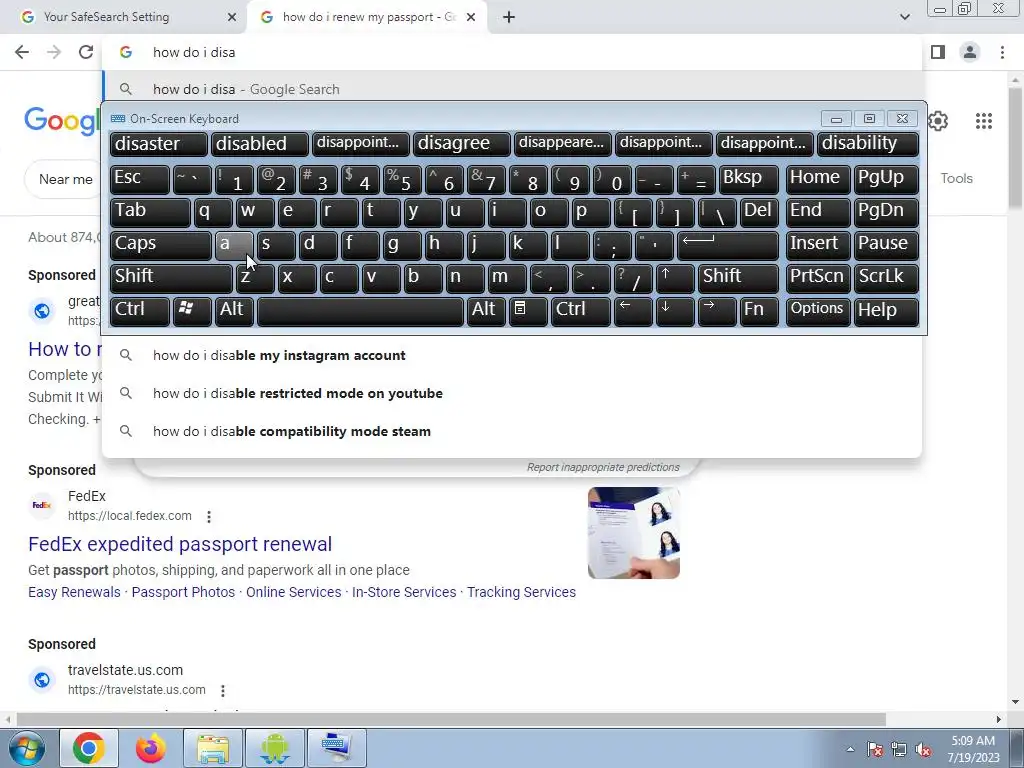Click the browser back arrow

[22, 52]
